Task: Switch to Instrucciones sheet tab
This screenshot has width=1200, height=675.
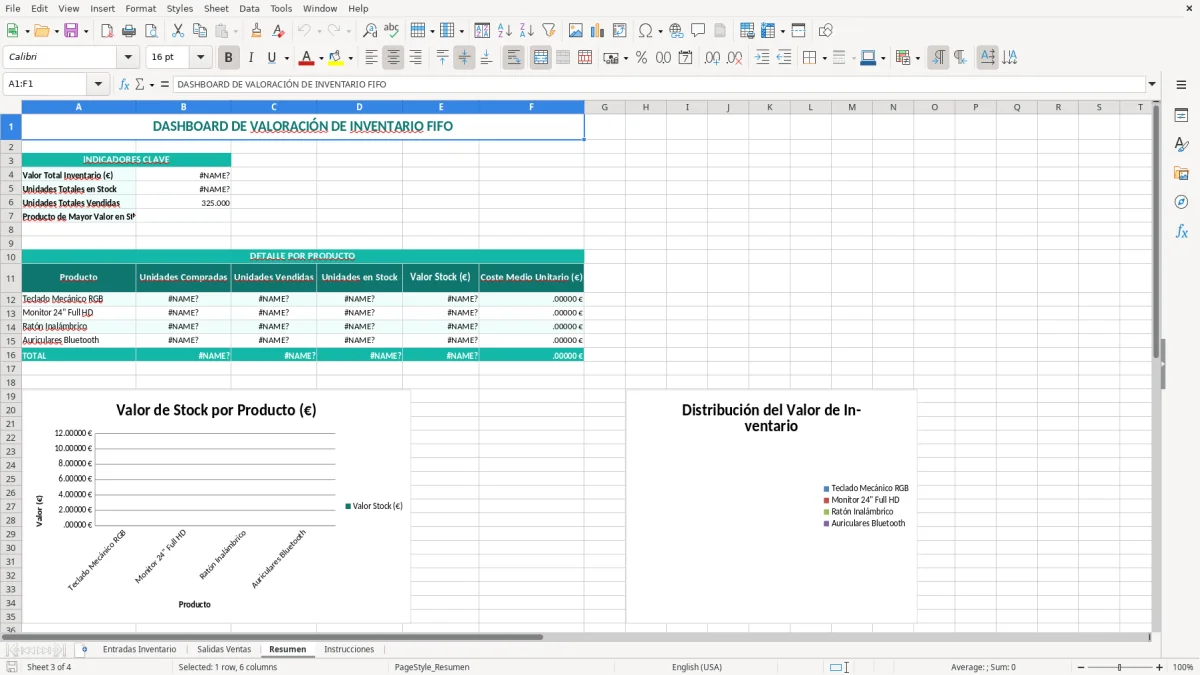Action: click(349, 649)
